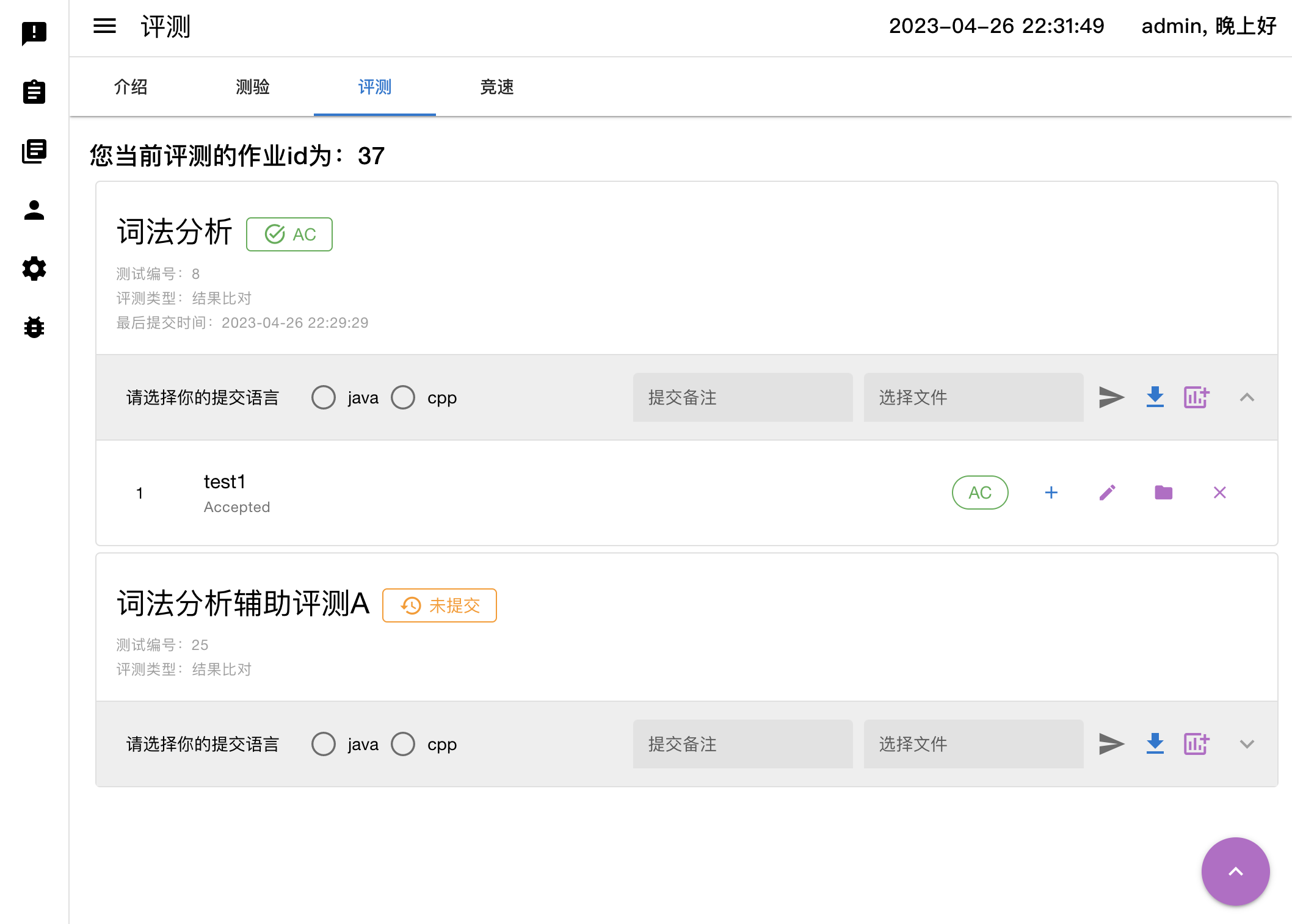The height and width of the screenshot is (924, 1292).
Task: Expand the 词法分析辅助评测A test cases
Action: pyautogui.click(x=1247, y=744)
